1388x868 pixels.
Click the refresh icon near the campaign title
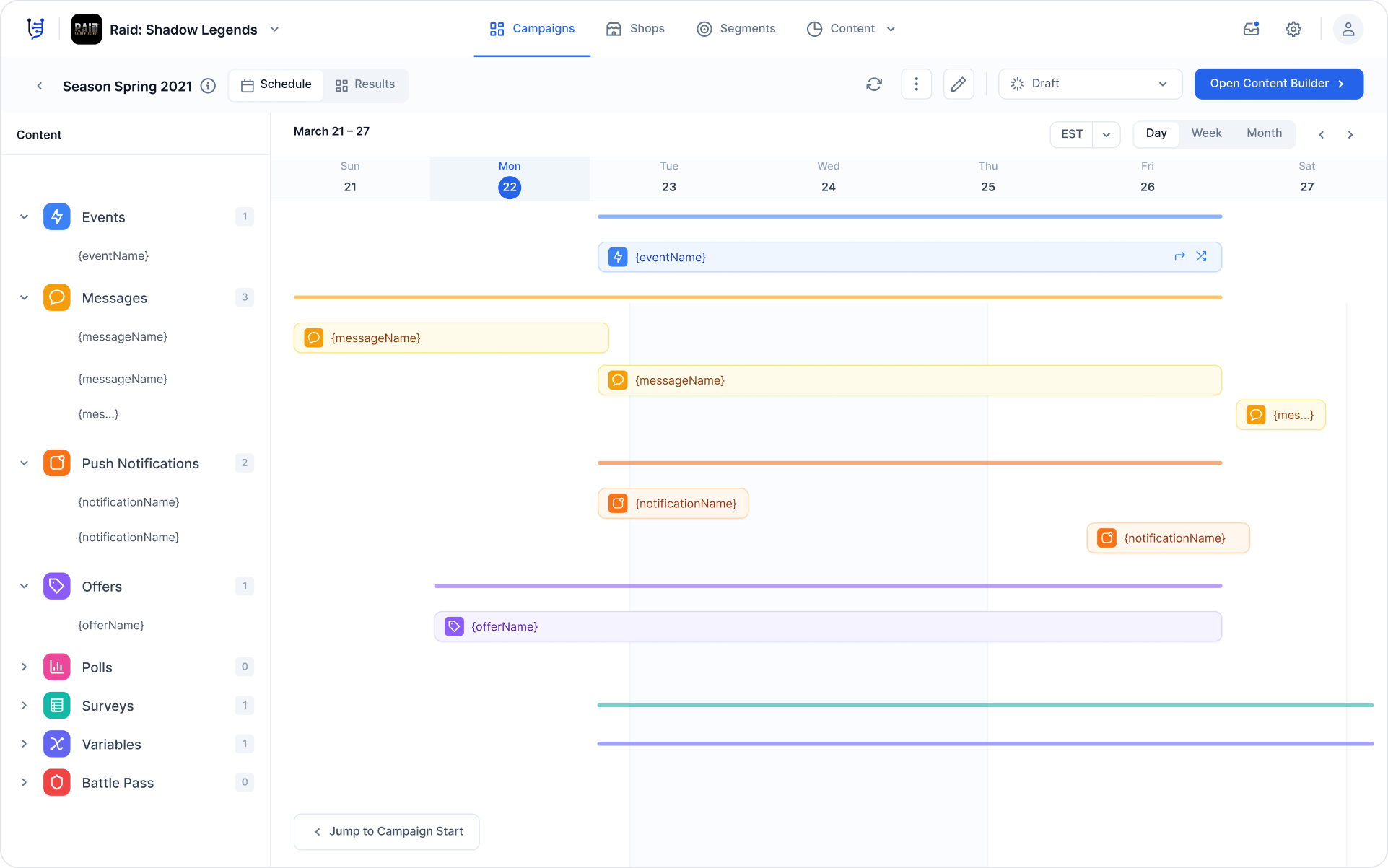point(874,84)
